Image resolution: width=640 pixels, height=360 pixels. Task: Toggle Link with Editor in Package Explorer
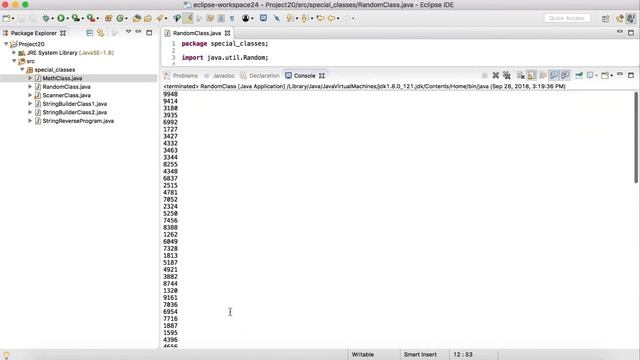coord(100,33)
